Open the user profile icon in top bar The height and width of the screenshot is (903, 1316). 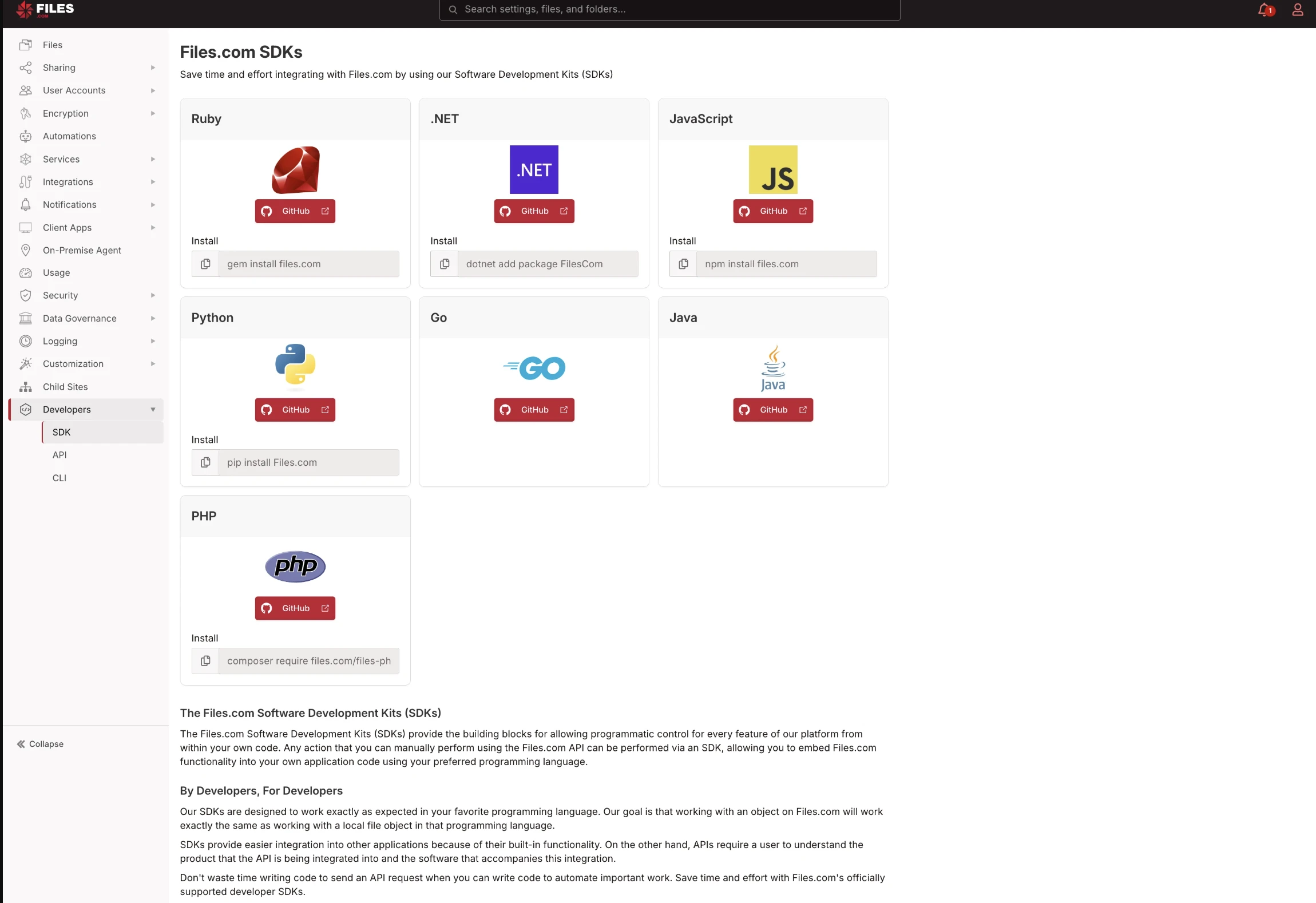pos(1298,10)
